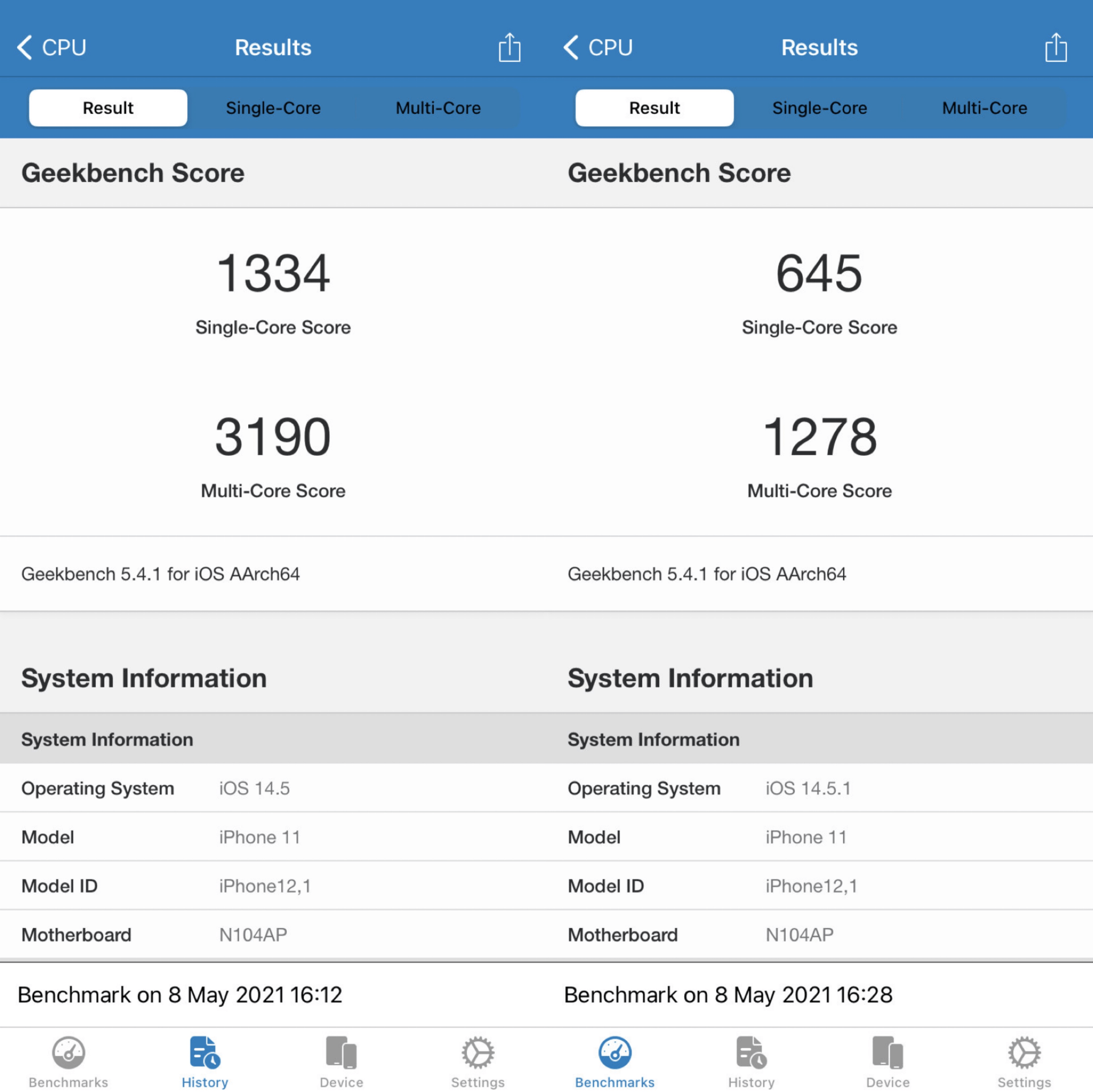Click left Model ID value iPhone12,1

pyautogui.click(x=265, y=886)
